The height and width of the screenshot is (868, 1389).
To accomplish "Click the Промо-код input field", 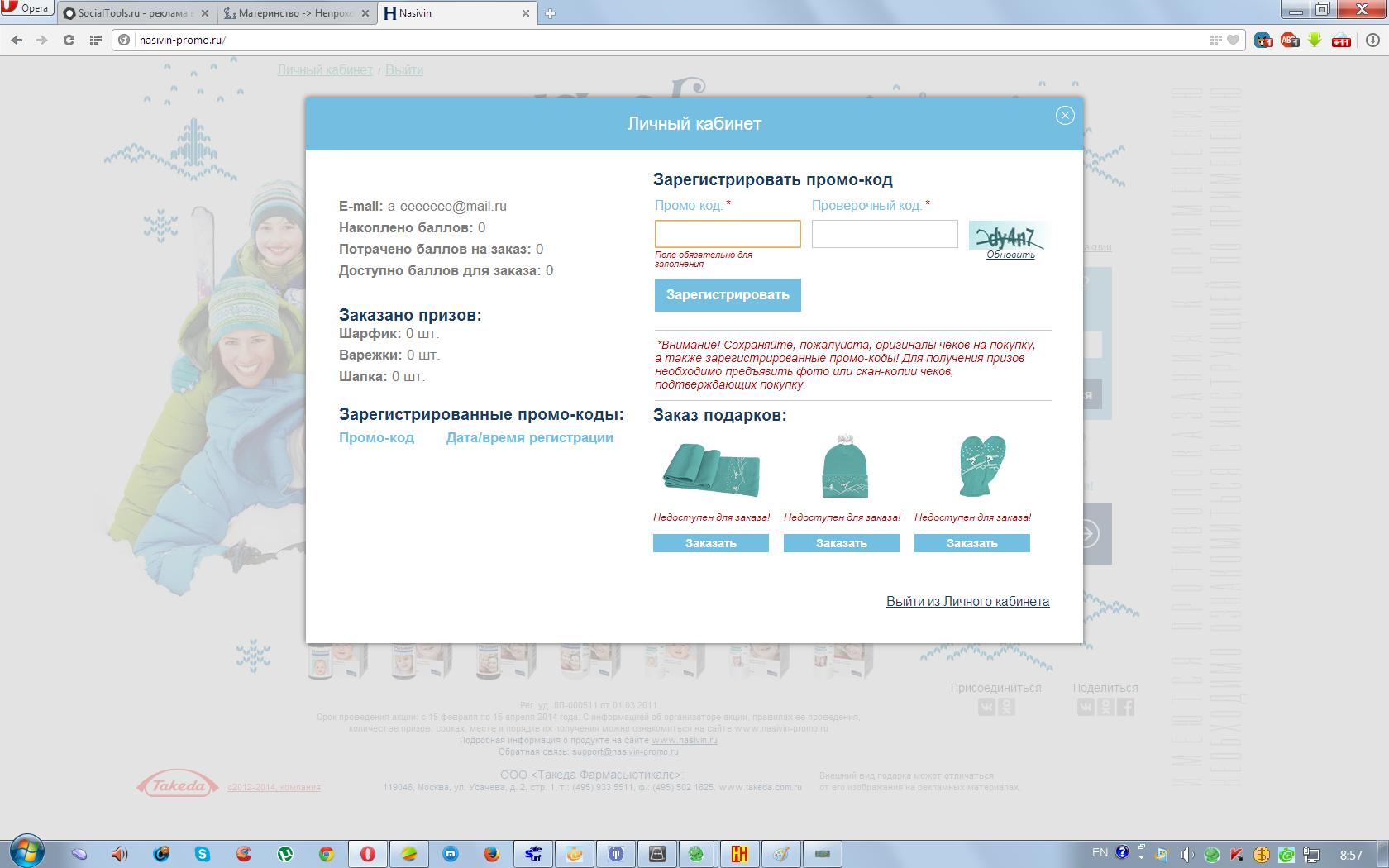I will [728, 234].
